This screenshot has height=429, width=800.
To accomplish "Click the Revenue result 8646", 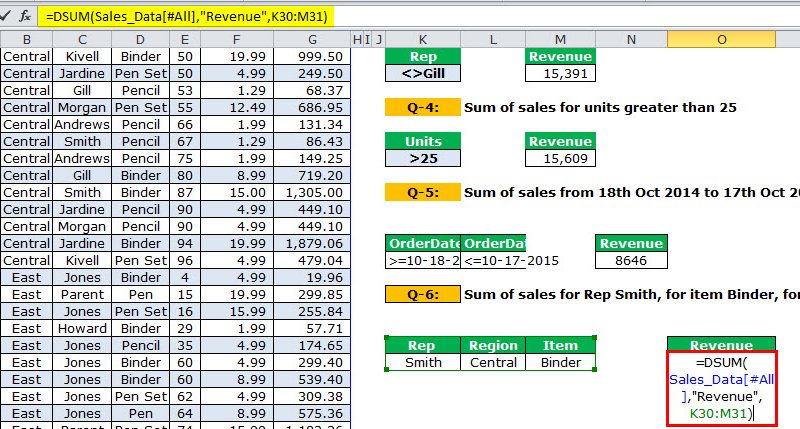I will pos(631,260).
